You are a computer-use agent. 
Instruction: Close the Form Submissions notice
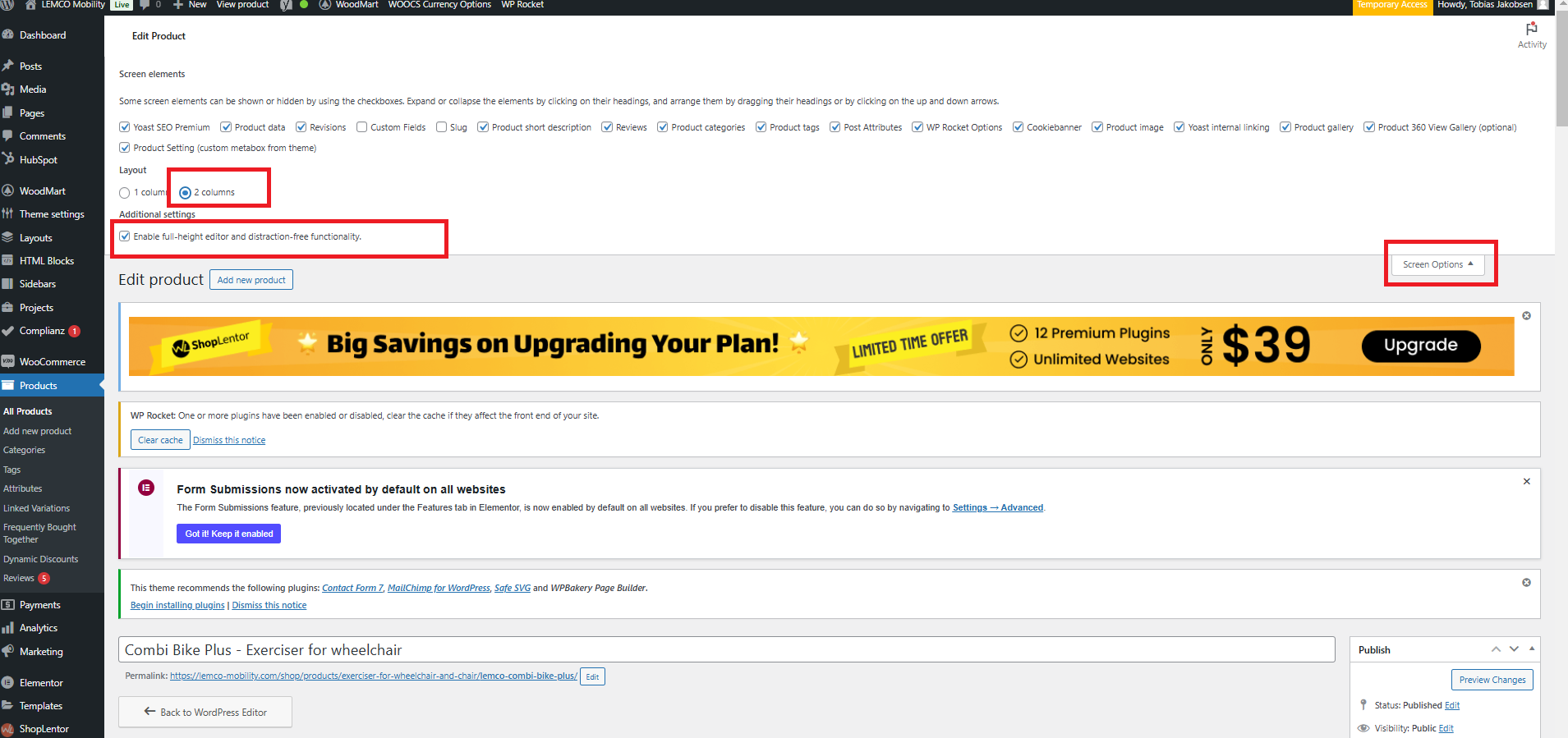(x=1527, y=482)
